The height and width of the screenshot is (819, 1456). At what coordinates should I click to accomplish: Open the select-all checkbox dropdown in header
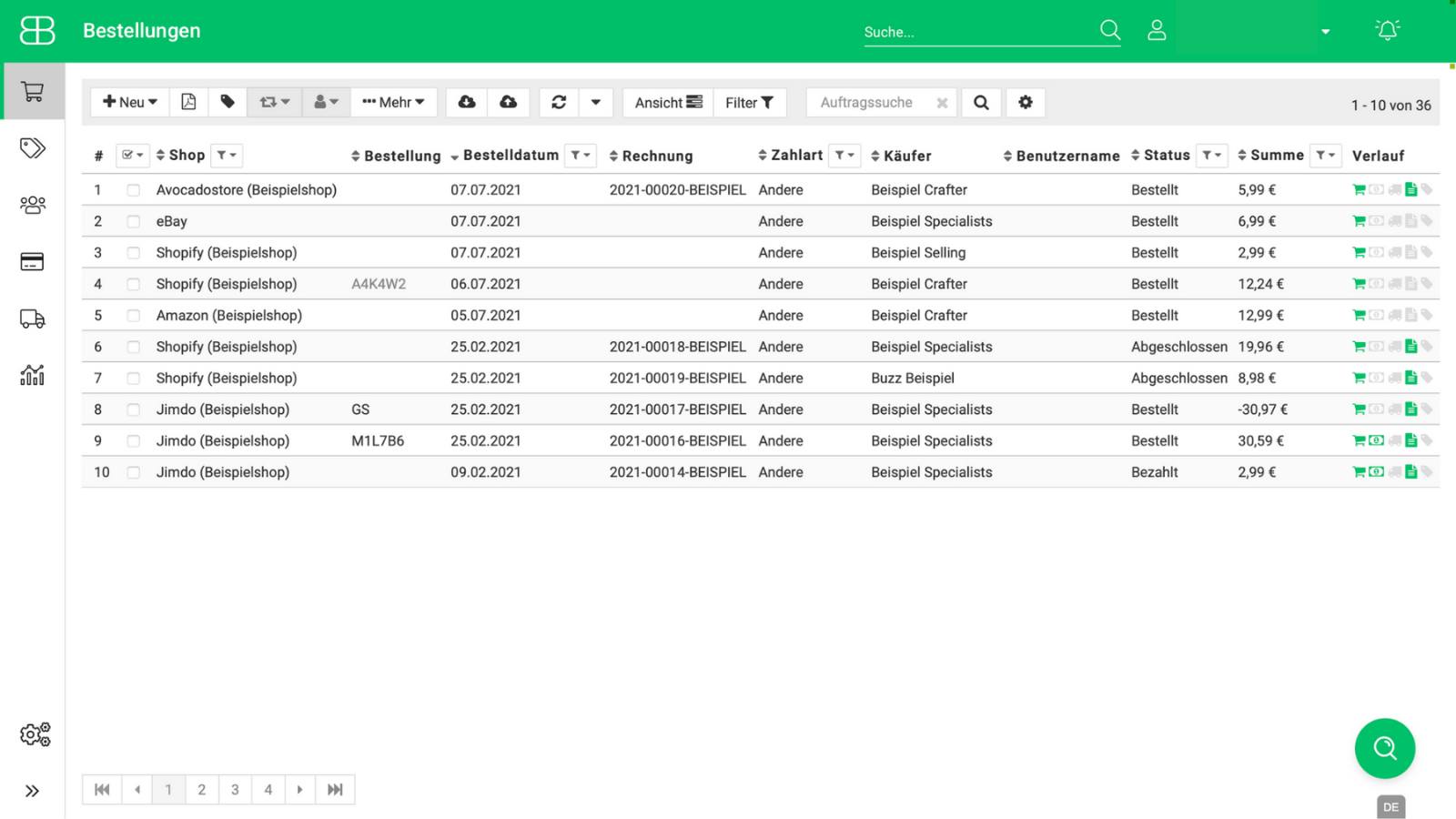133,155
